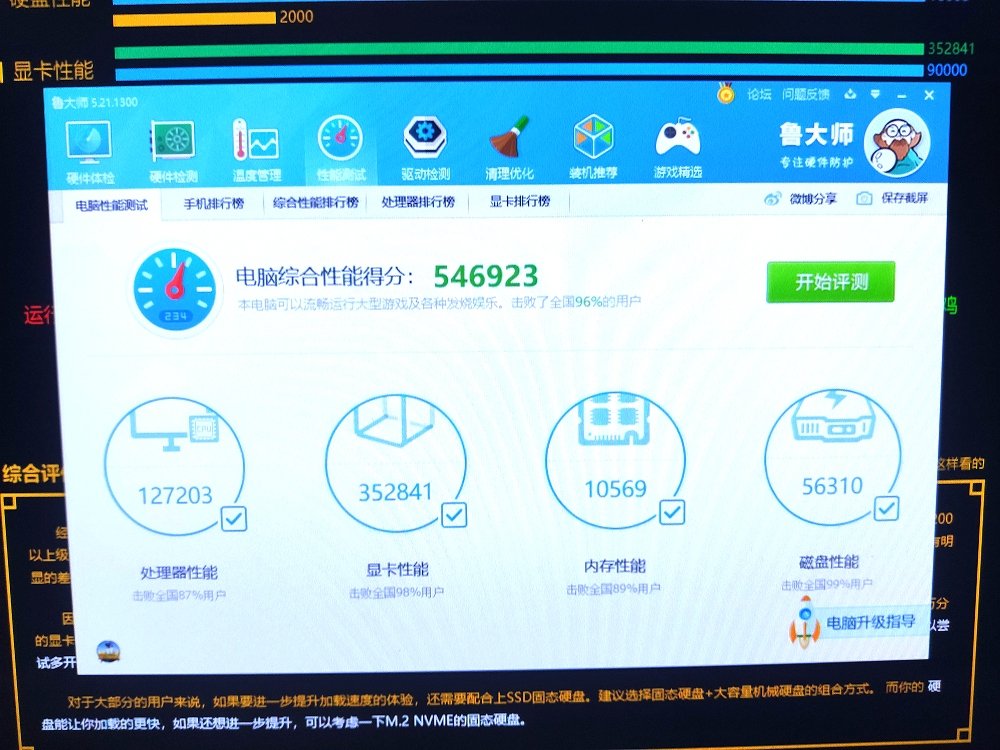Click the graphics score 352841 in the circle
The width and height of the screenshot is (1000, 750).
[x=395, y=492]
